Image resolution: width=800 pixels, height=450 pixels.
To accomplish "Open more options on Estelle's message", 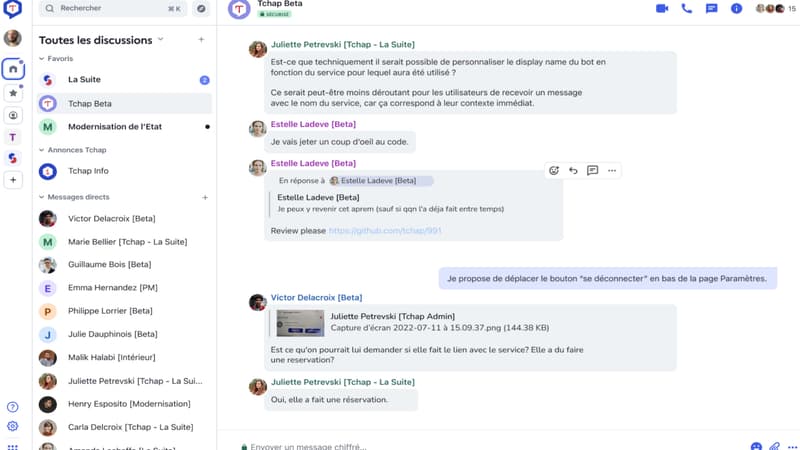I will (612, 170).
